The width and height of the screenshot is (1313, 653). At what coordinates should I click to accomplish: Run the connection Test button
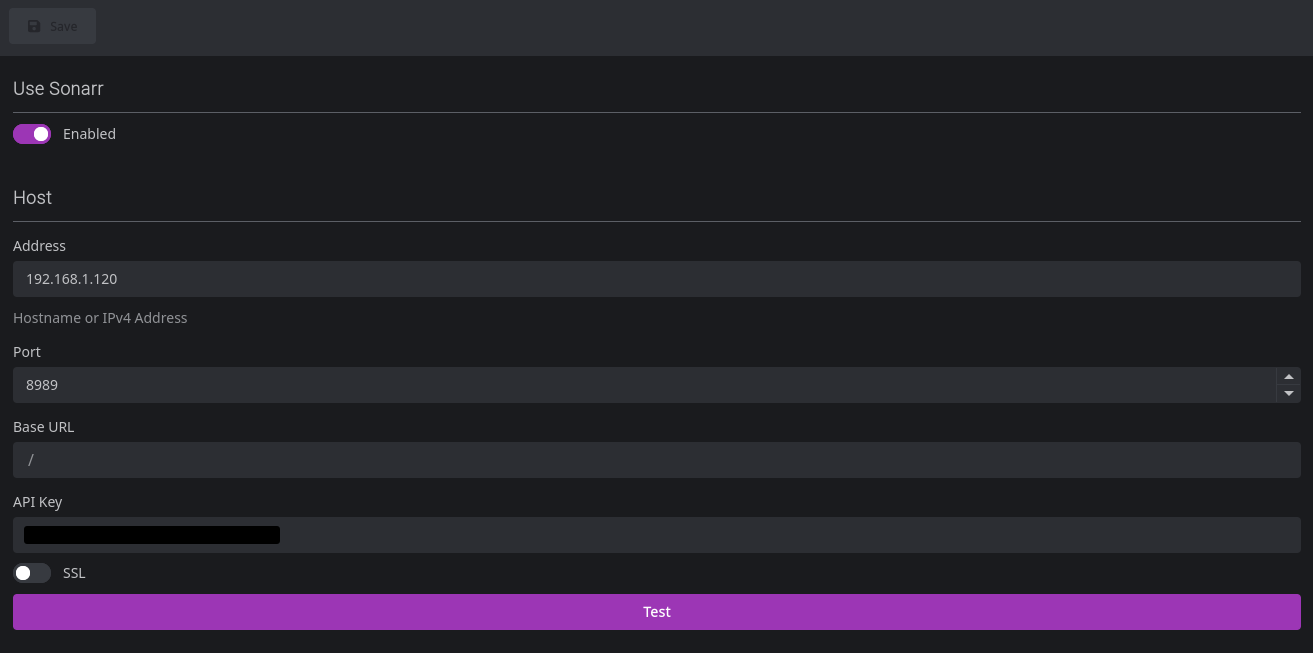[x=656, y=612]
